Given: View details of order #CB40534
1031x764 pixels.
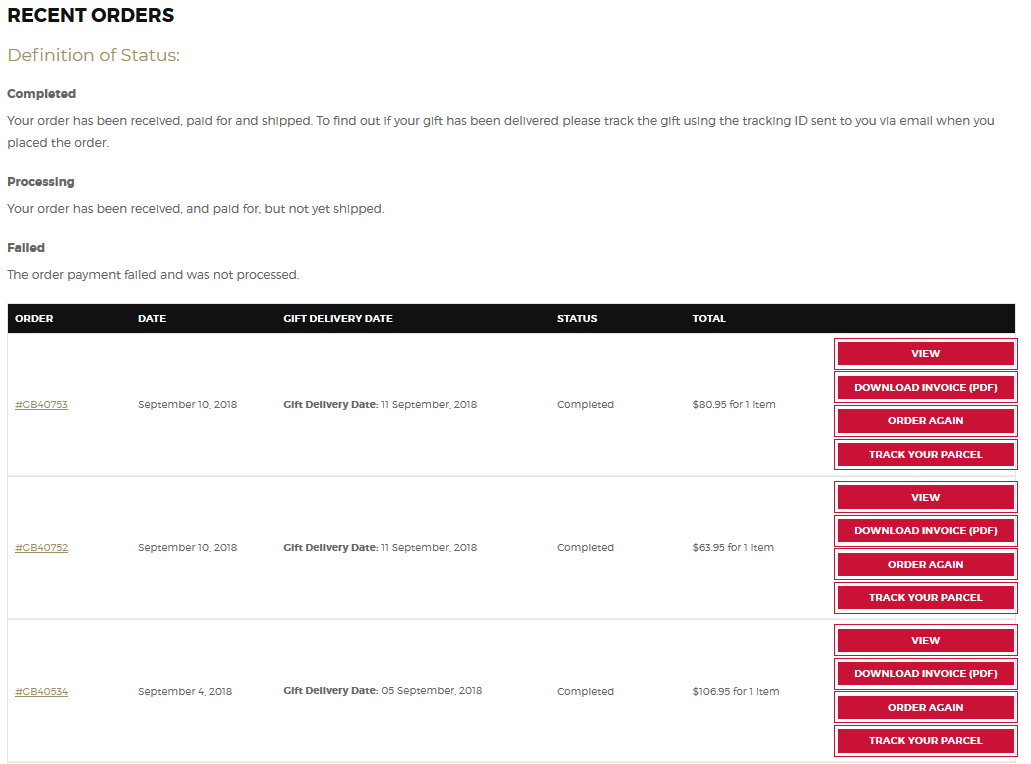Looking at the screenshot, I should [x=925, y=640].
